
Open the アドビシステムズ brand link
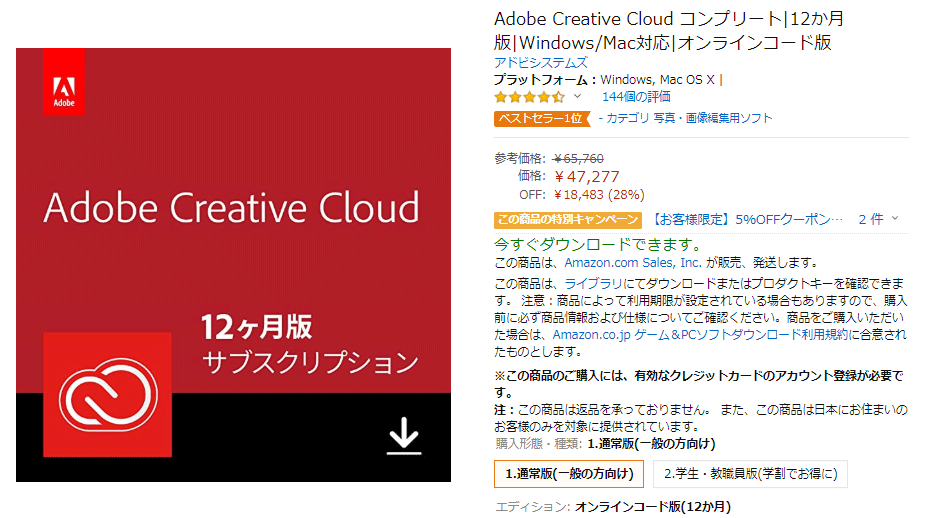point(541,62)
